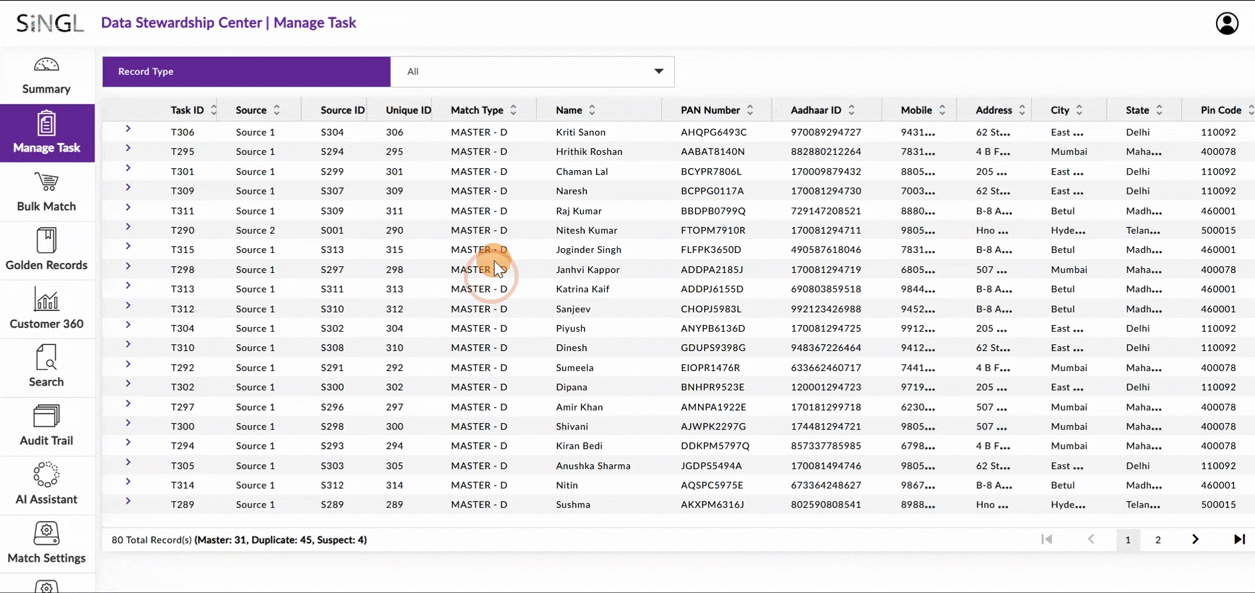Open the Customer 360 view
This screenshot has width=1255, height=593.
(46, 308)
